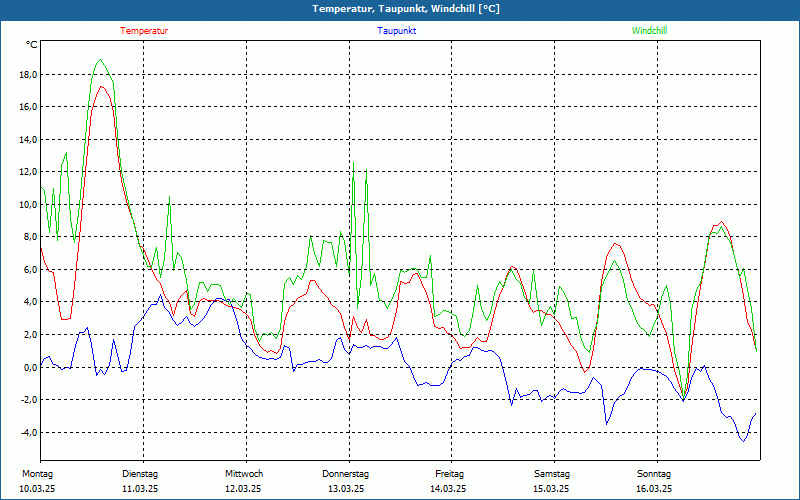Click the date 11.03.25
The width and height of the screenshot is (800, 500).
coord(140,489)
